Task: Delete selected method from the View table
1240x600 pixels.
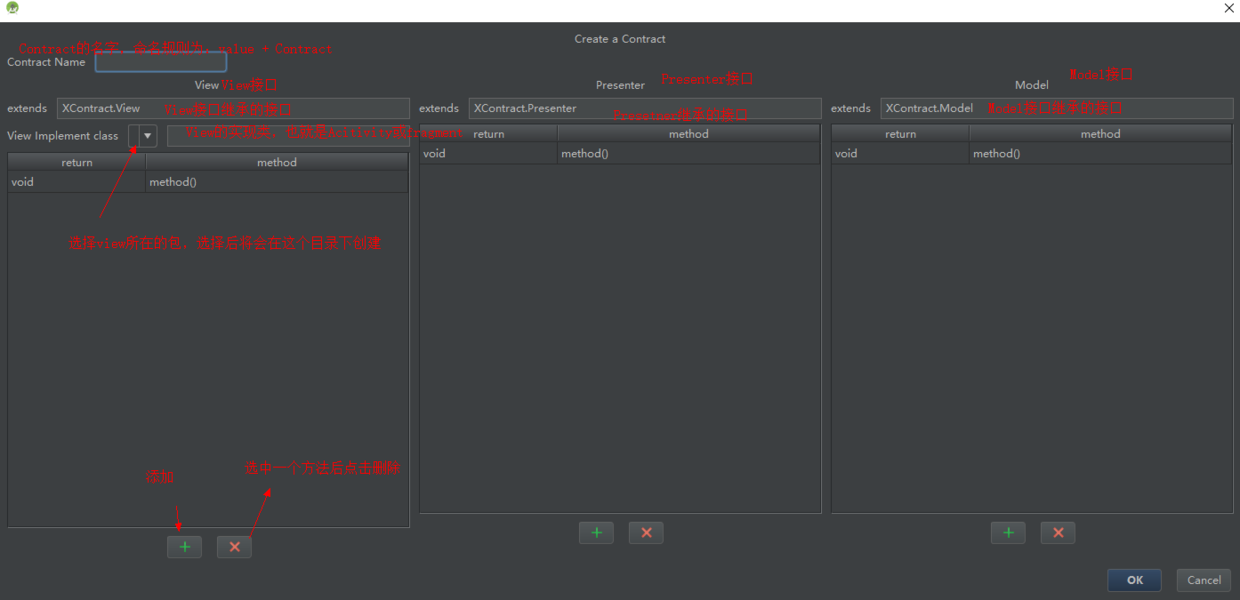Action: (x=234, y=547)
